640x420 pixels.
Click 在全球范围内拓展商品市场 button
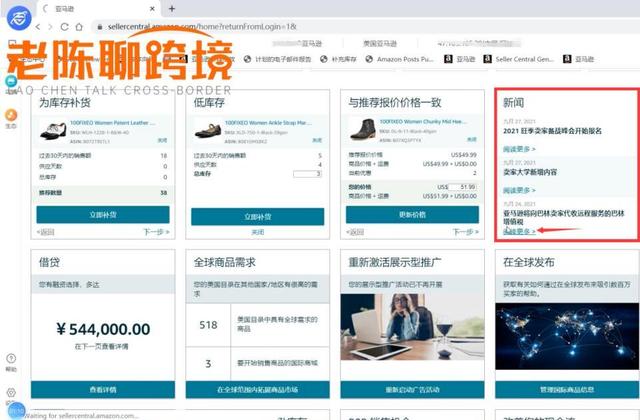click(258, 390)
